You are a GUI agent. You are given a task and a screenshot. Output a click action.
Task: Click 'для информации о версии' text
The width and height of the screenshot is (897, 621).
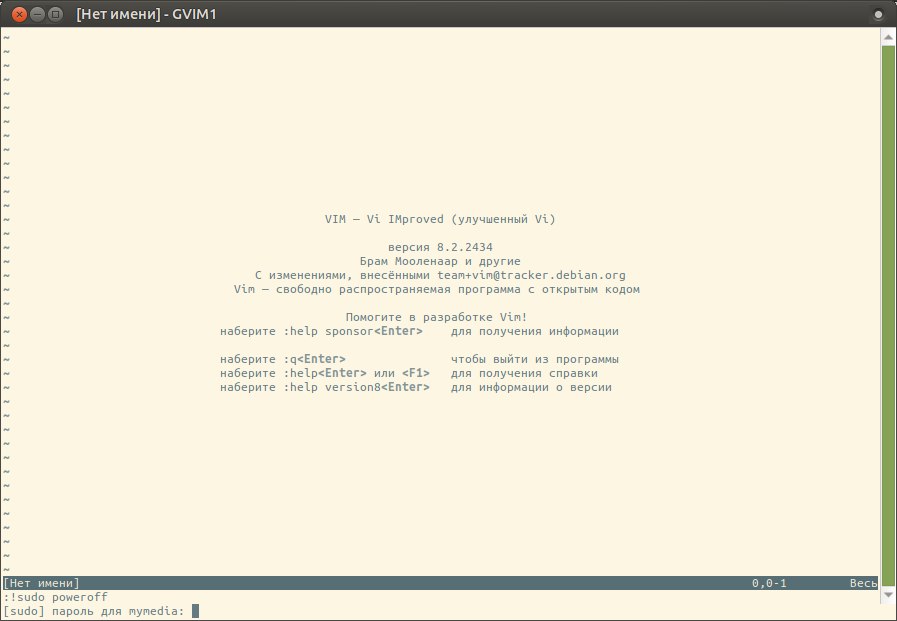coord(531,387)
